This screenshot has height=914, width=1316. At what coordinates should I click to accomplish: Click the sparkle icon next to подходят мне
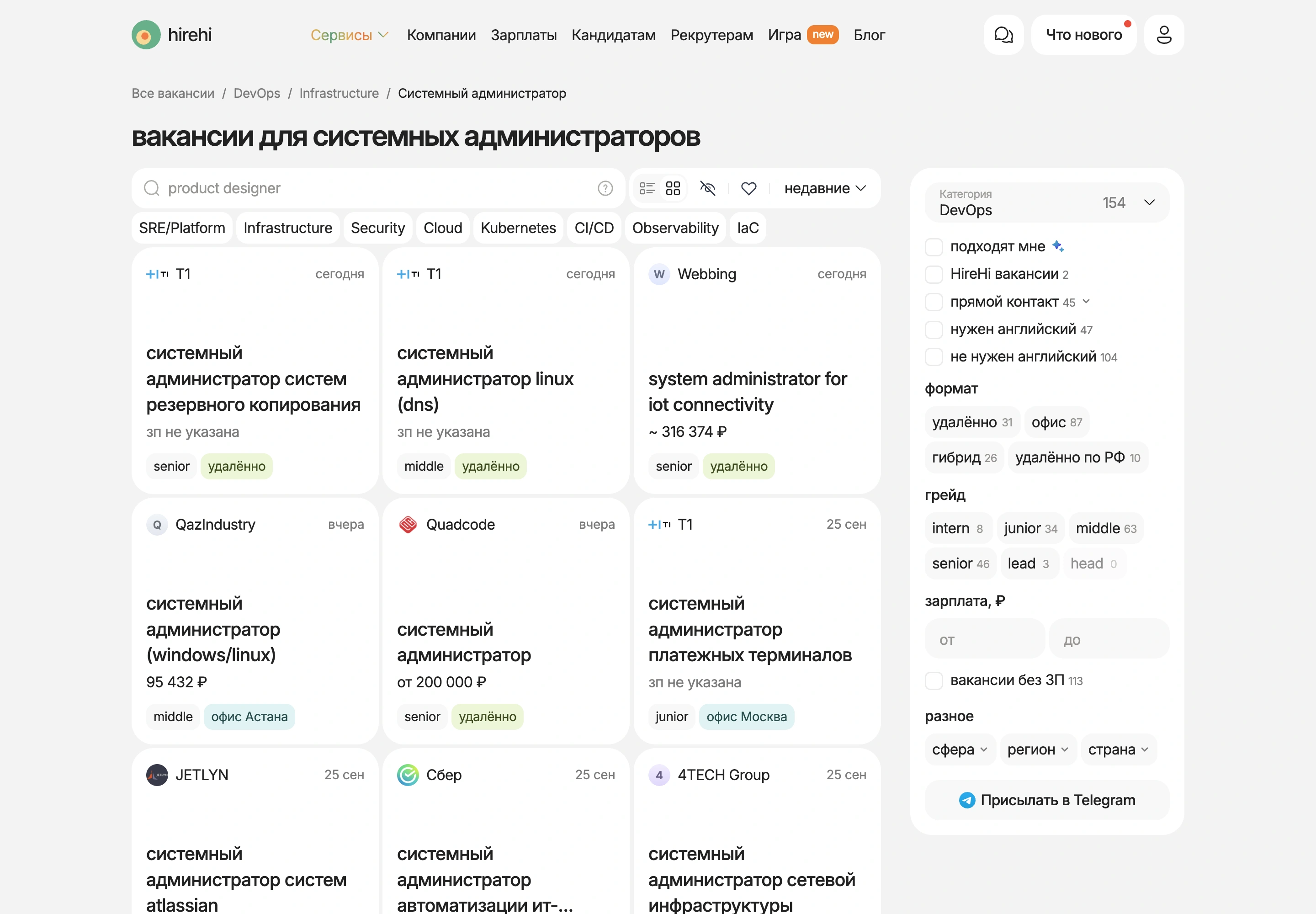pos(1058,246)
